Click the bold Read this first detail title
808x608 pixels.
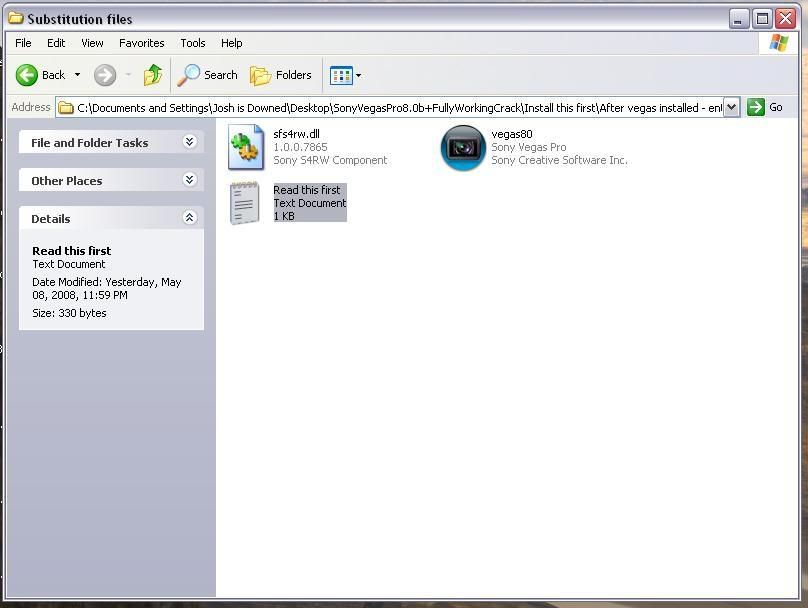pos(72,251)
